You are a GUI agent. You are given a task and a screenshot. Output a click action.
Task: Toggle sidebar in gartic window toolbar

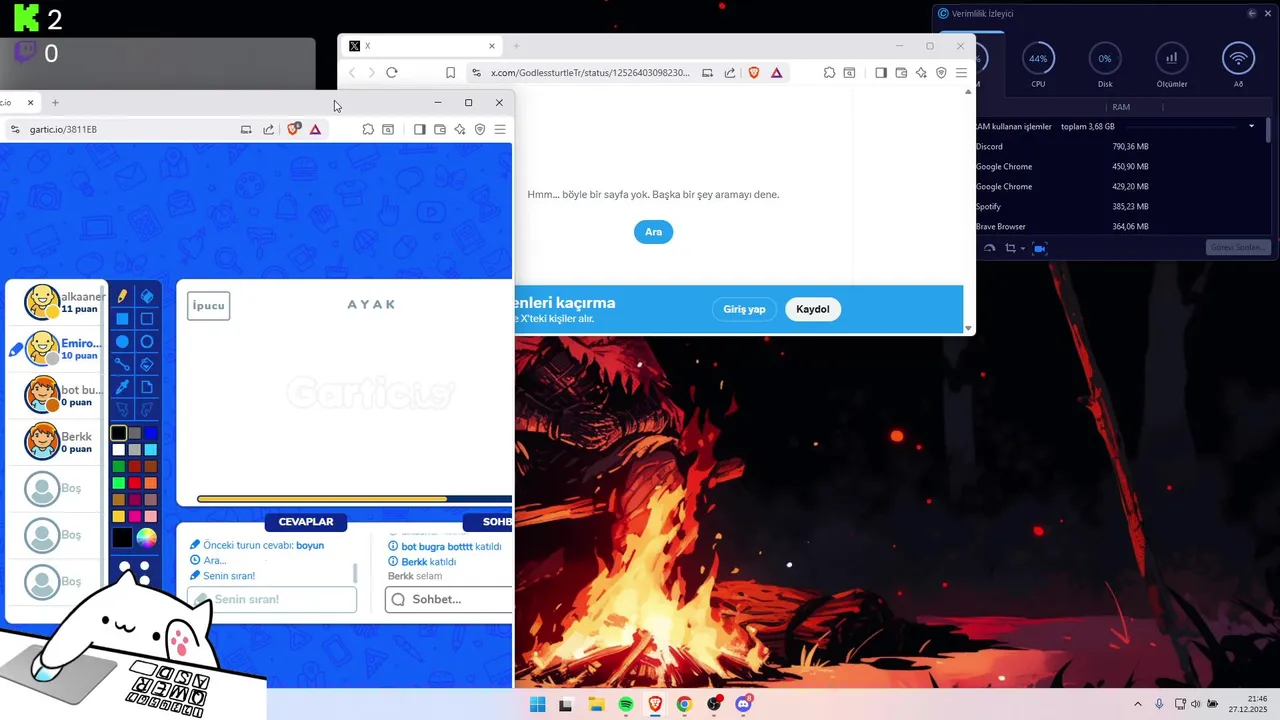419,129
